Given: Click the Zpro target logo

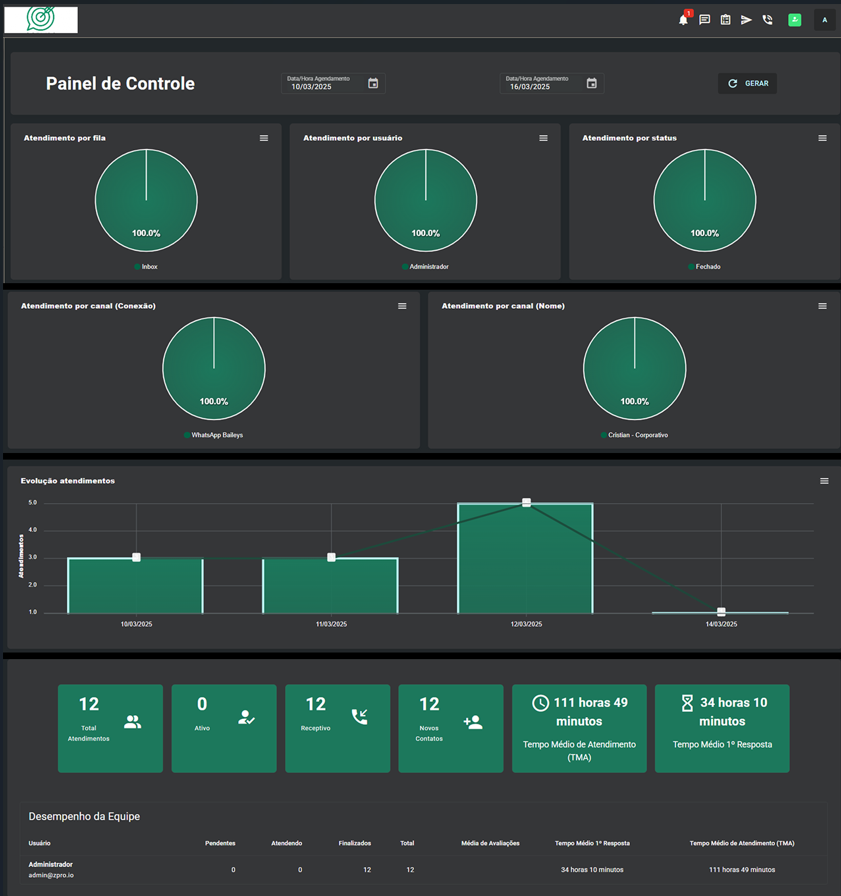Looking at the screenshot, I should [39, 18].
